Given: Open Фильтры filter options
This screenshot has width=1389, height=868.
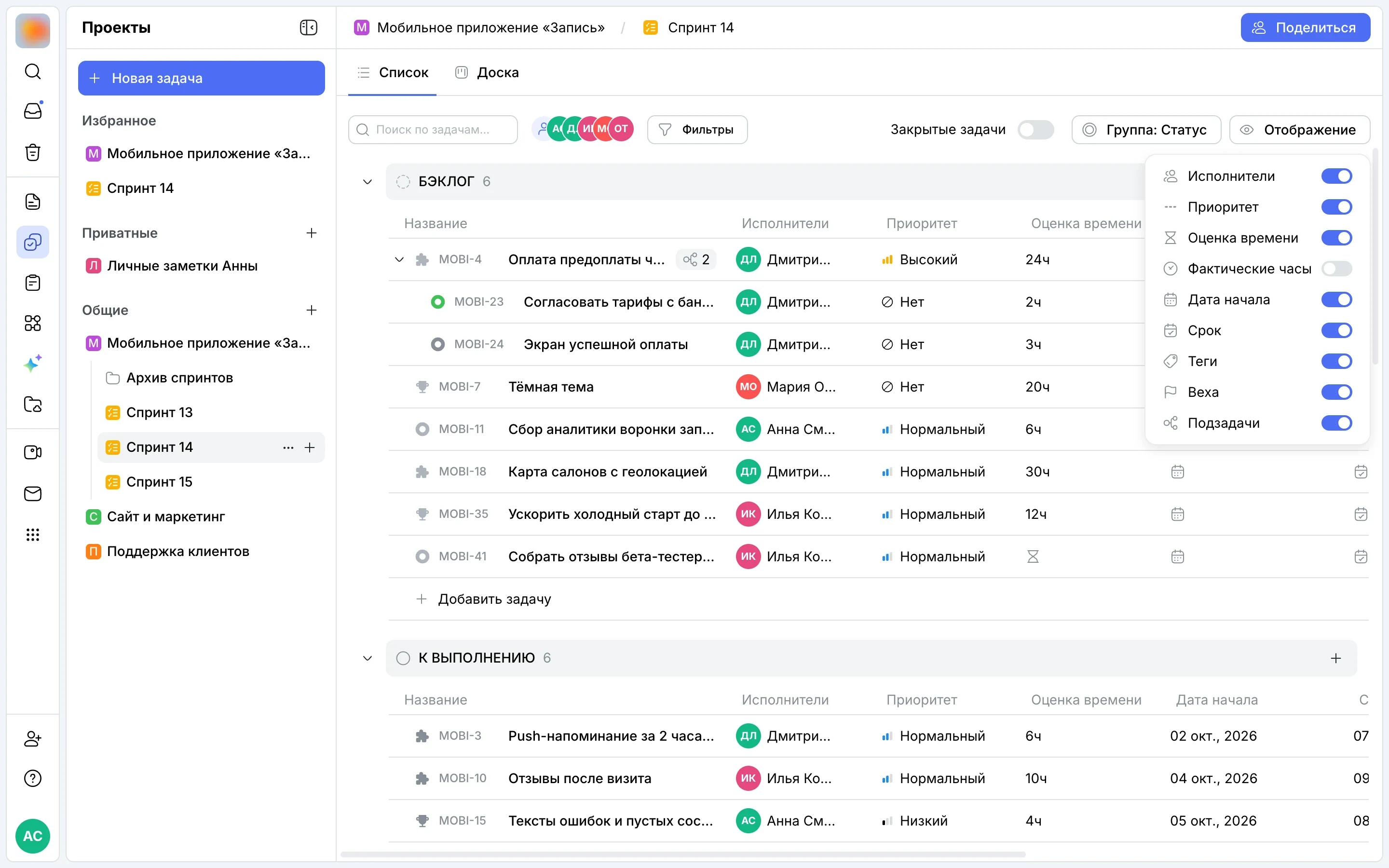Looking at the screenshot, I should pos(697,130).
